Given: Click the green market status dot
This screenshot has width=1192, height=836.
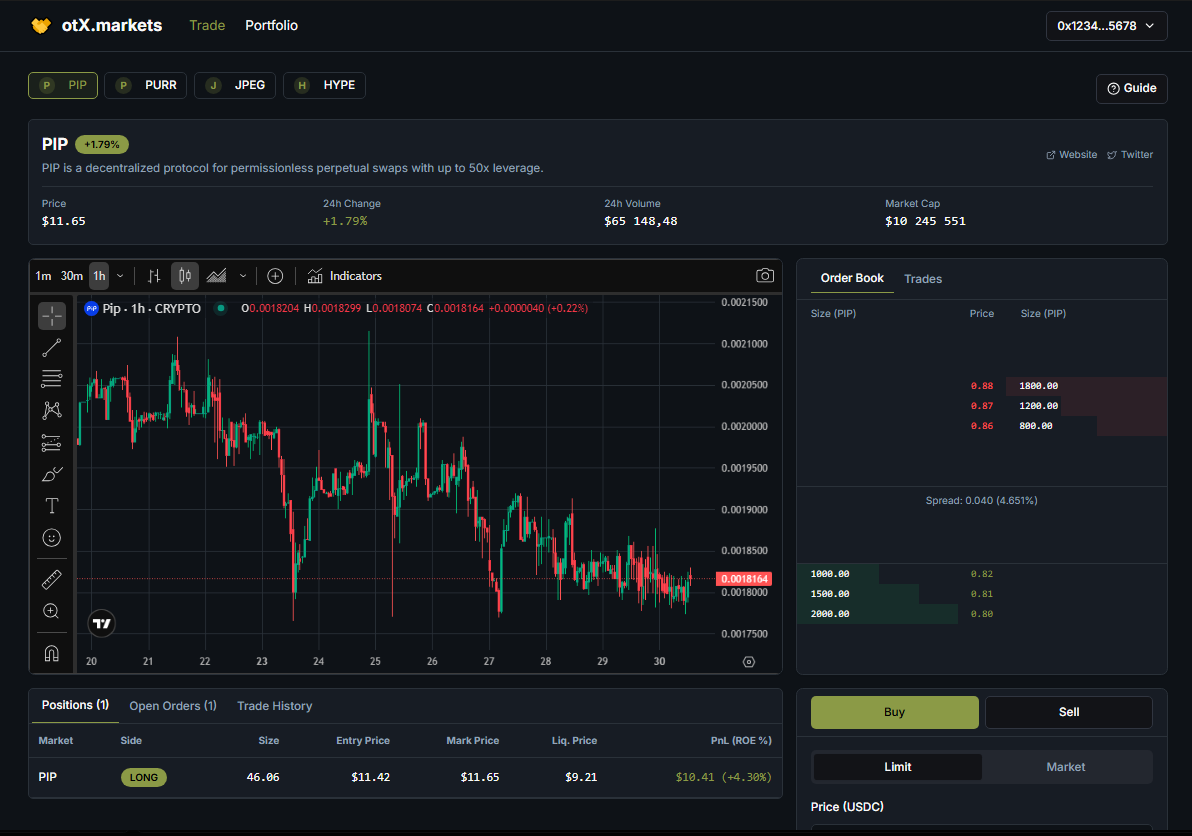Looking at the screenshot, I should click(x=220, y=308).
